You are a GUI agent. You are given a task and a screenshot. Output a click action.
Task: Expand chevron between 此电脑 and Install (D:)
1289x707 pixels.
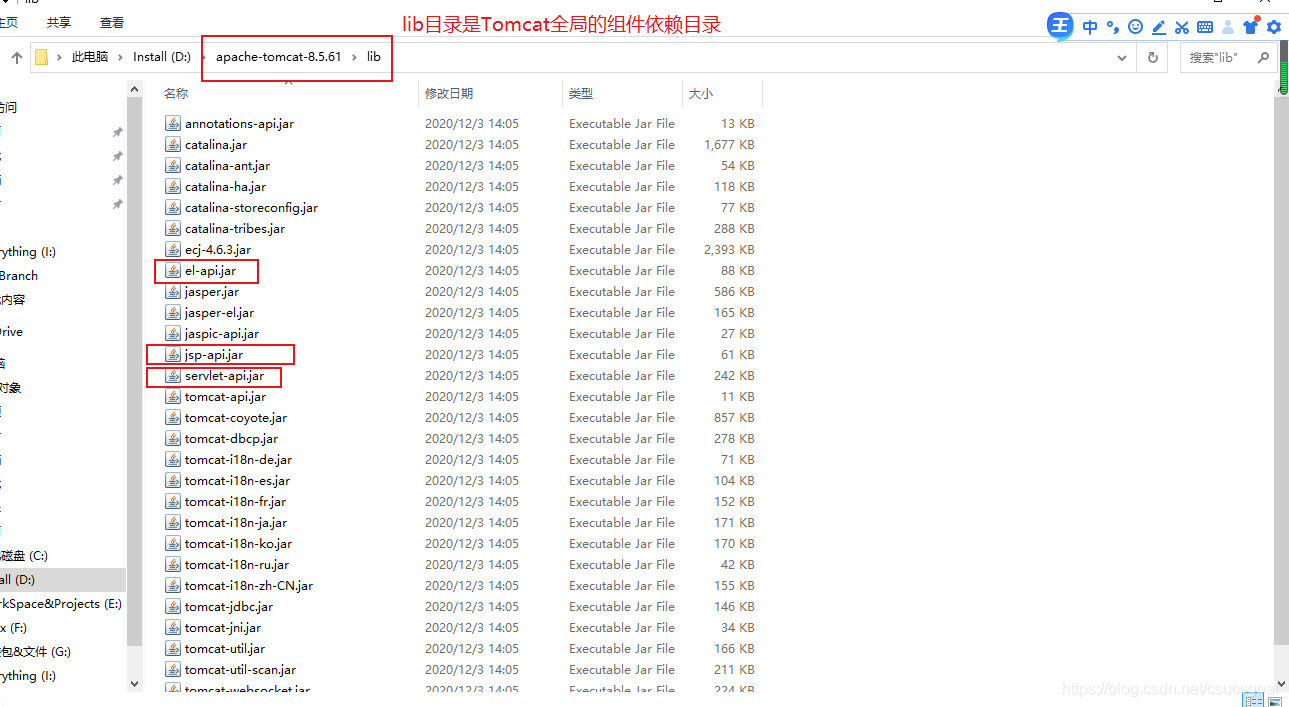[x=120, y=58]
